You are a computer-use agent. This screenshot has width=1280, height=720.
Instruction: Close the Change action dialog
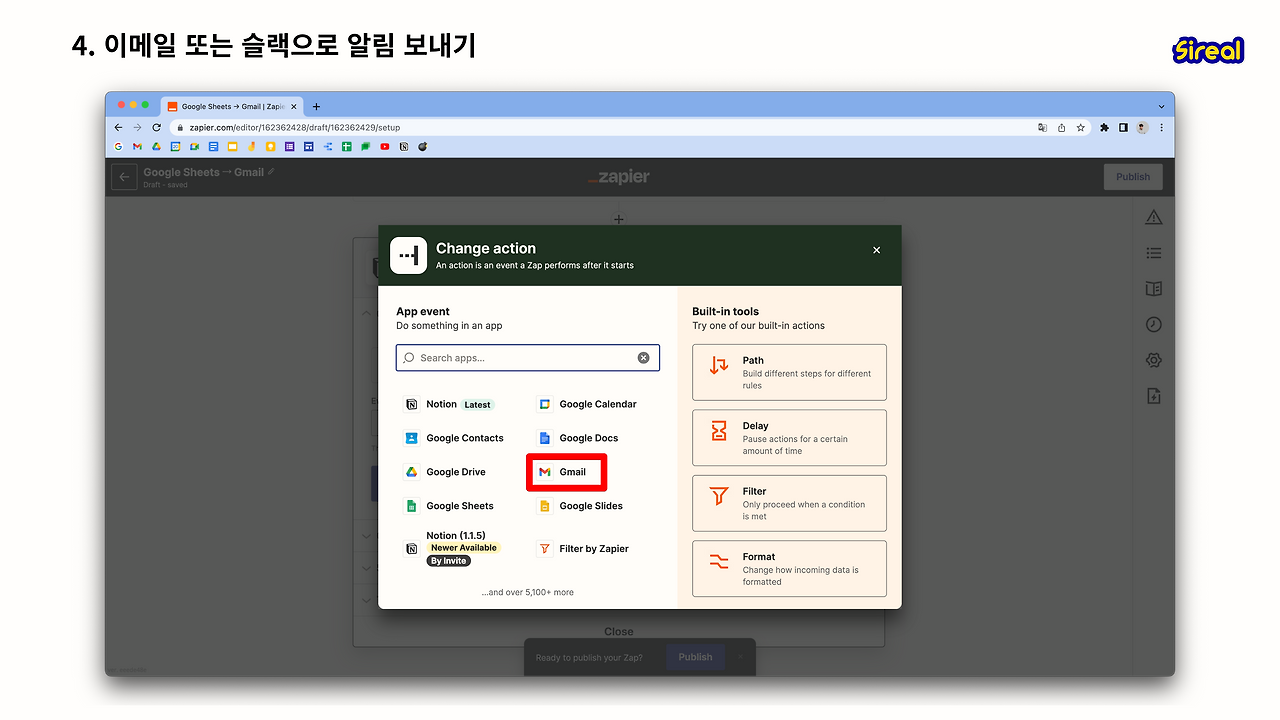[877, 250]
